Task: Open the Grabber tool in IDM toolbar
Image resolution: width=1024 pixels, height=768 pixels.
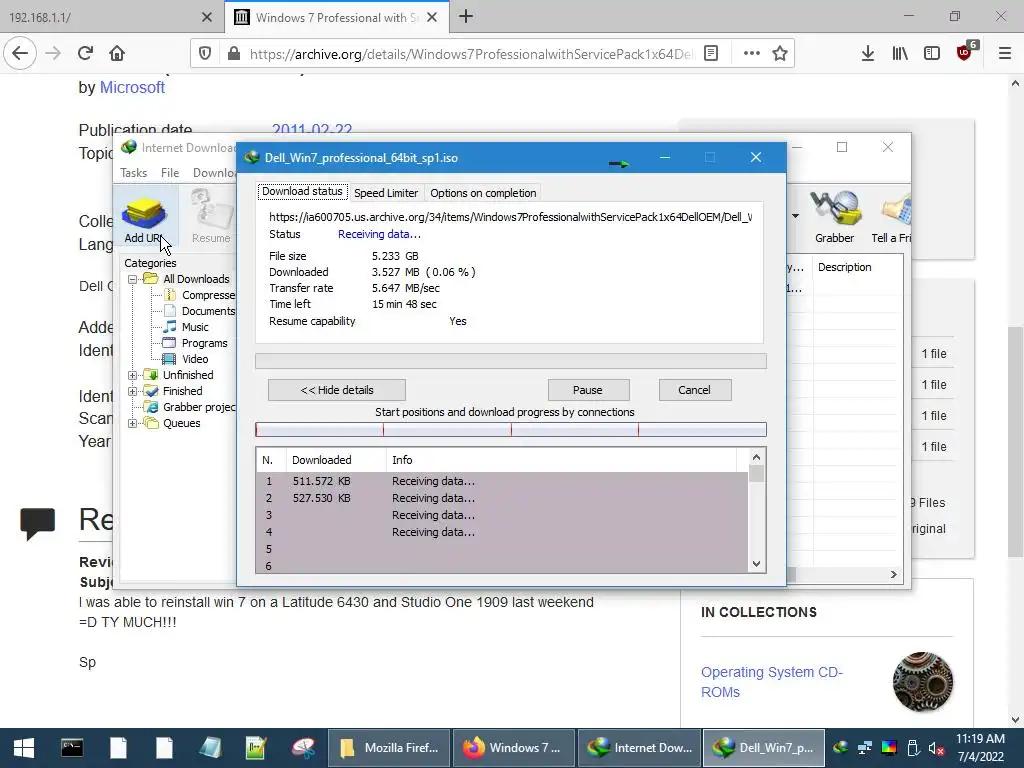Action: tap(835, 215)
